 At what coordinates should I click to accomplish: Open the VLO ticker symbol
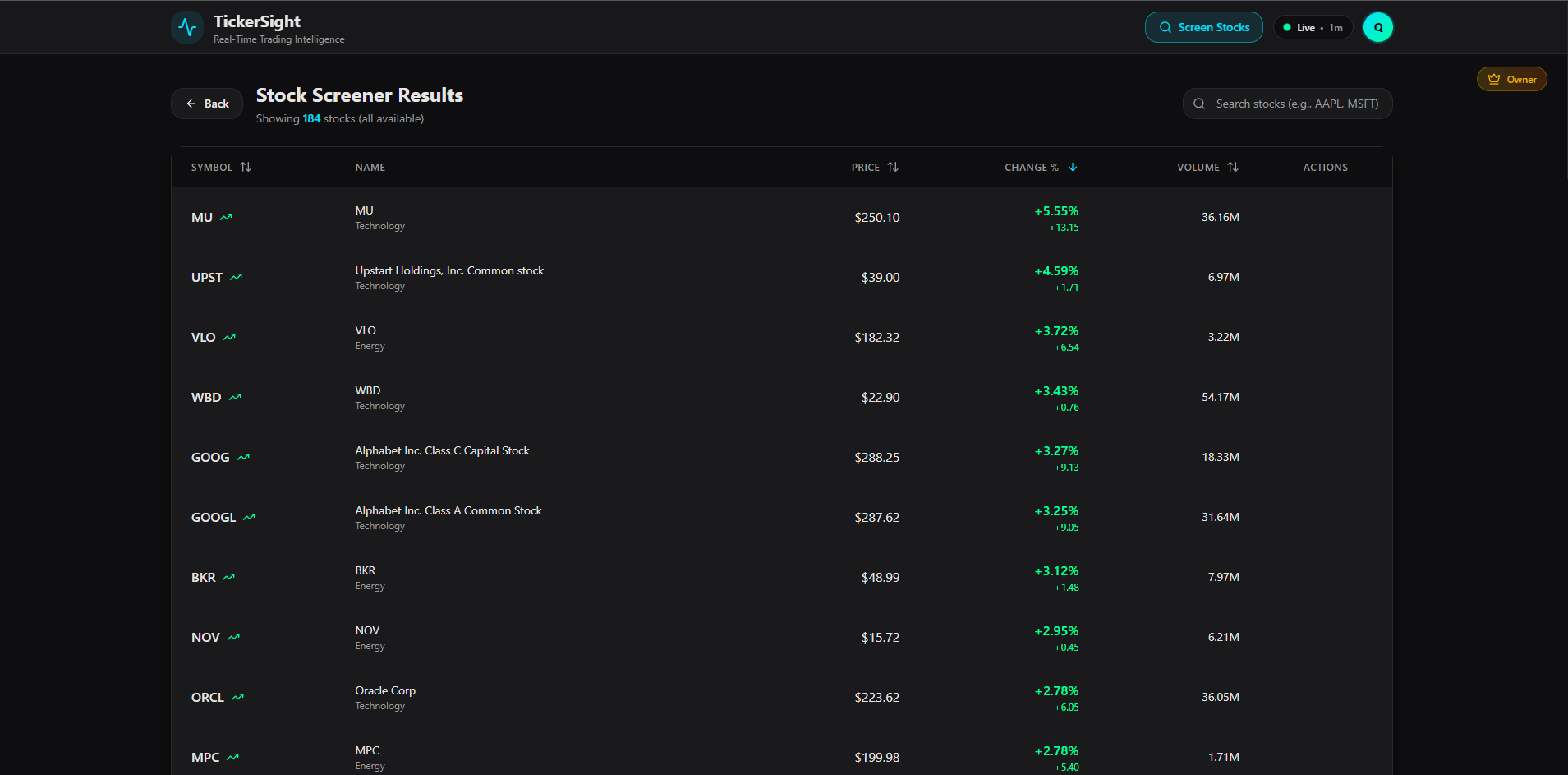(x=204, y=337)
